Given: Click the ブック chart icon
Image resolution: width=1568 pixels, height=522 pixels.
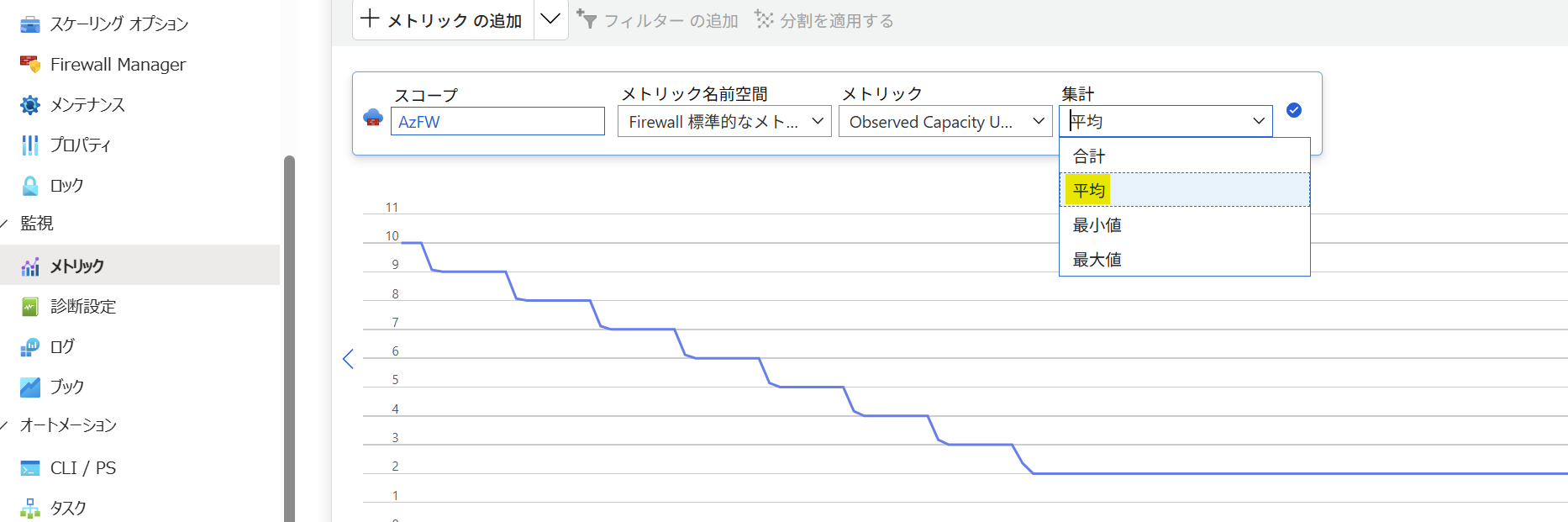Looking at the screenshot, I should pyautogui.click(x=30, y=388).
